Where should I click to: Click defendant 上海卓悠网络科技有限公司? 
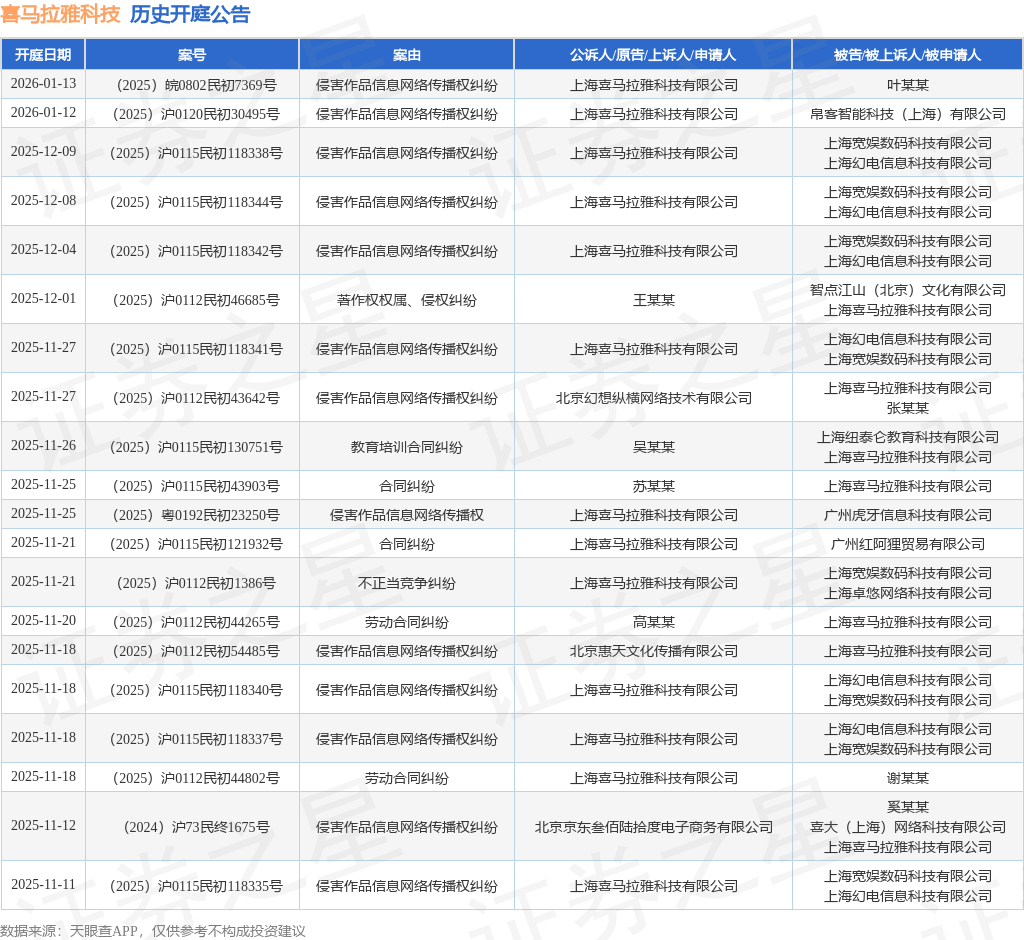(x=908, y=594)
